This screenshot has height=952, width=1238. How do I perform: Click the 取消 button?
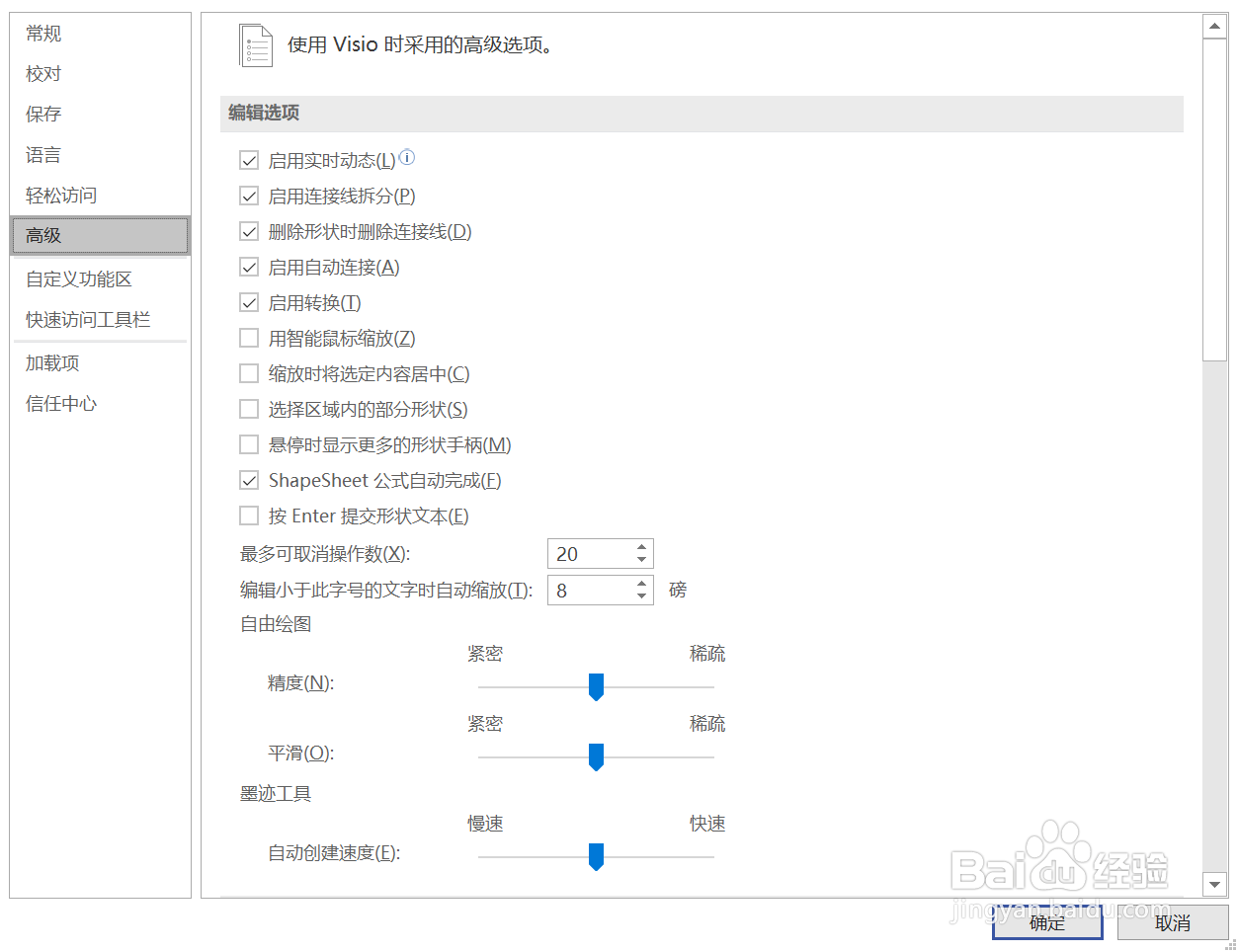click(1173, 922)
